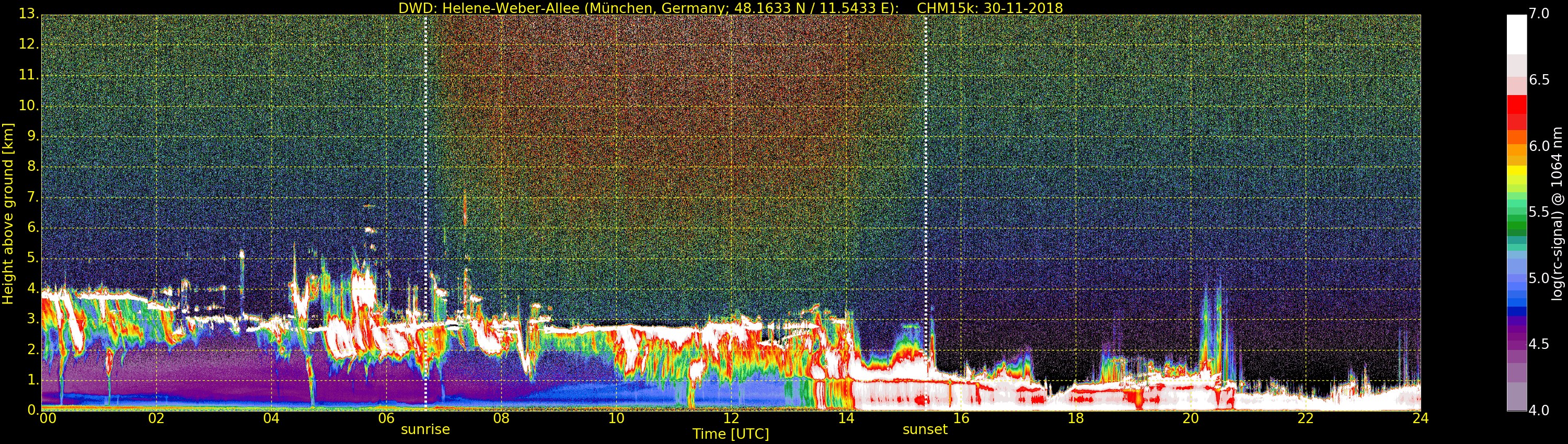
Task: Click the "9." height axis tick label
Action: (x=33, y=136)
